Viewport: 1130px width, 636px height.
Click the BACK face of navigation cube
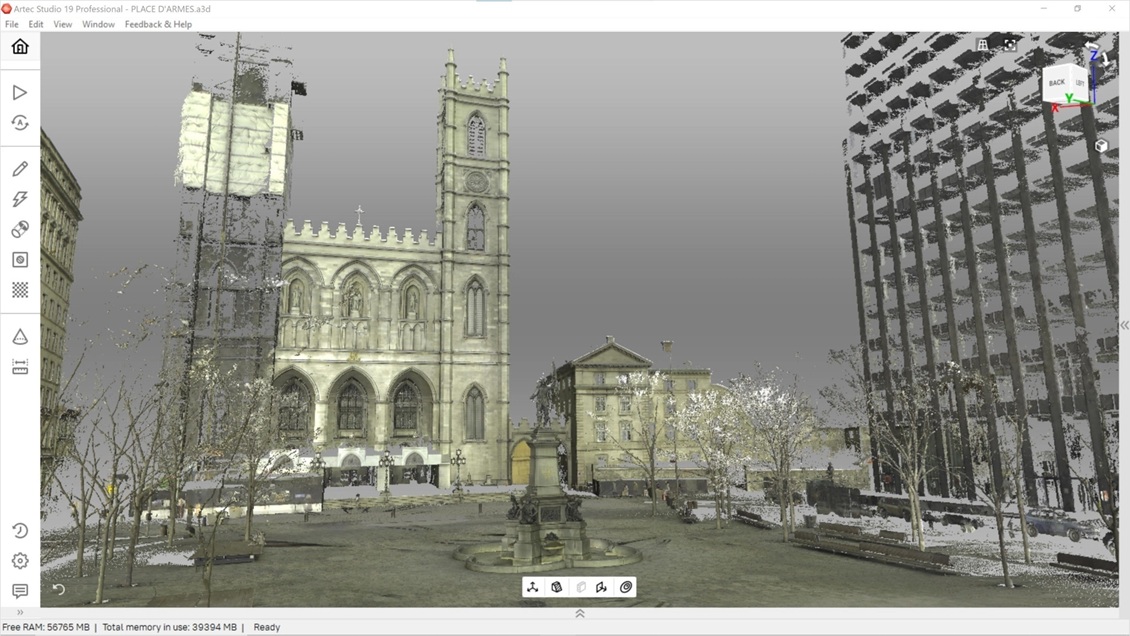pos(1057,83)
